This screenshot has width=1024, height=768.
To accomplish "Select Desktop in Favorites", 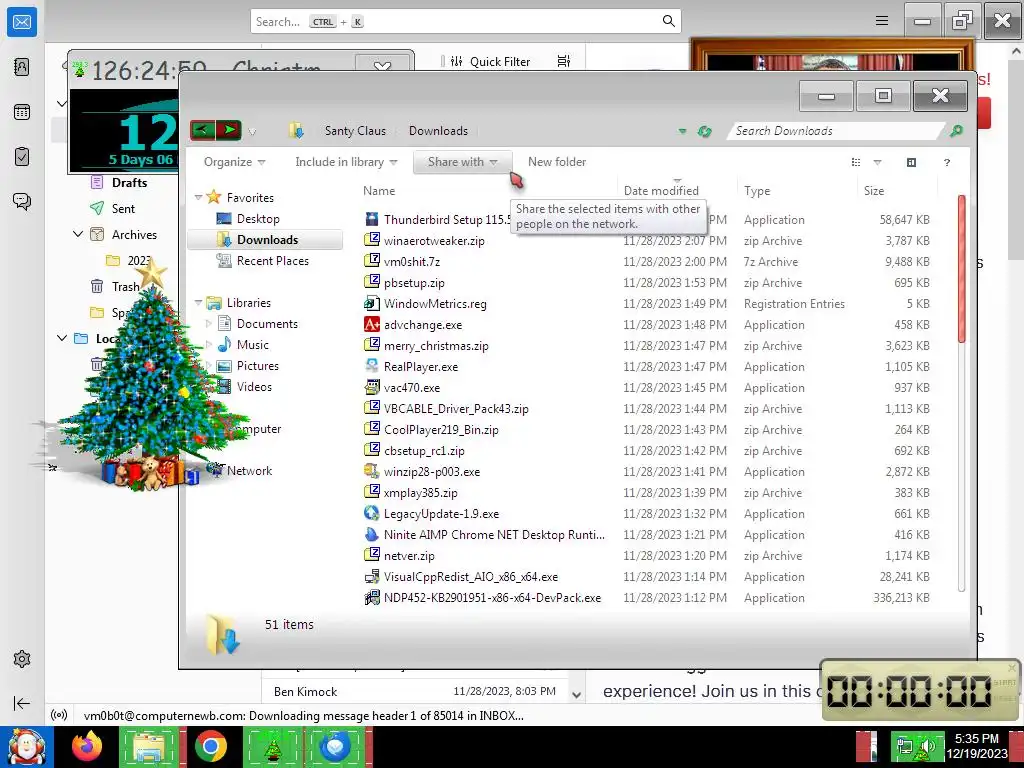I will (x=258, y=219).
